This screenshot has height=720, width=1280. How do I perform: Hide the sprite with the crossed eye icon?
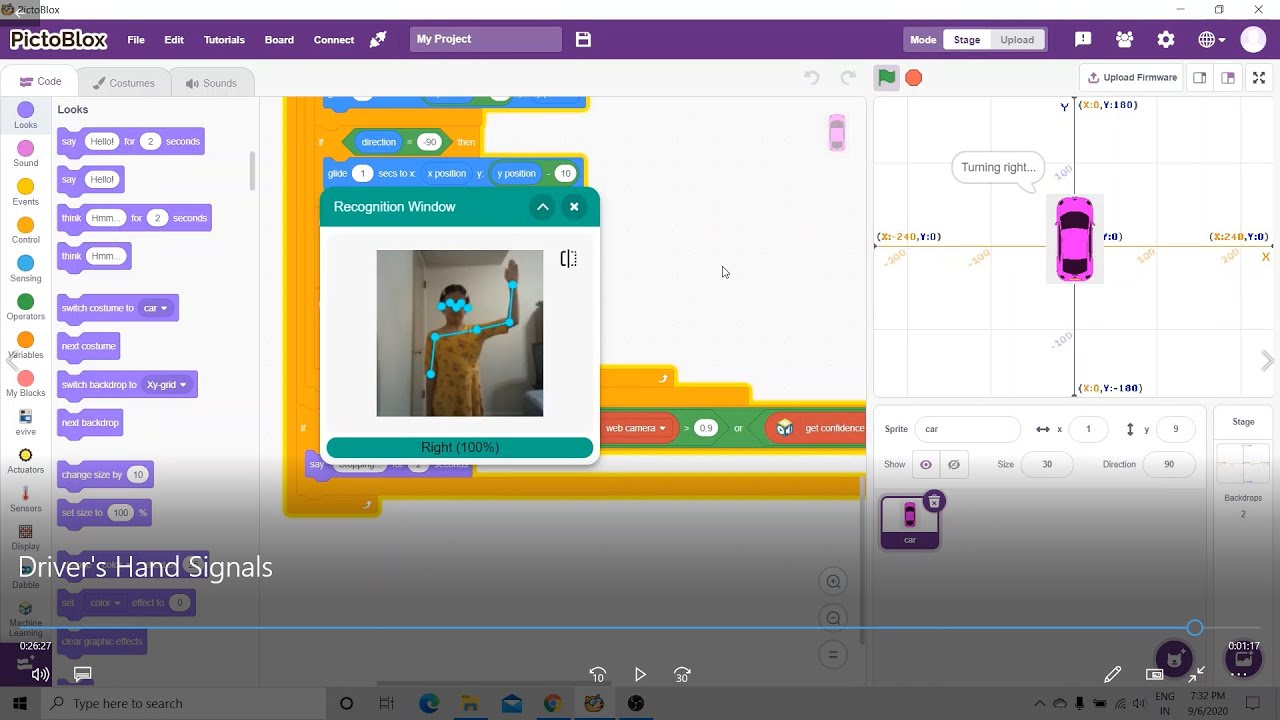click(x=954, y=465)
